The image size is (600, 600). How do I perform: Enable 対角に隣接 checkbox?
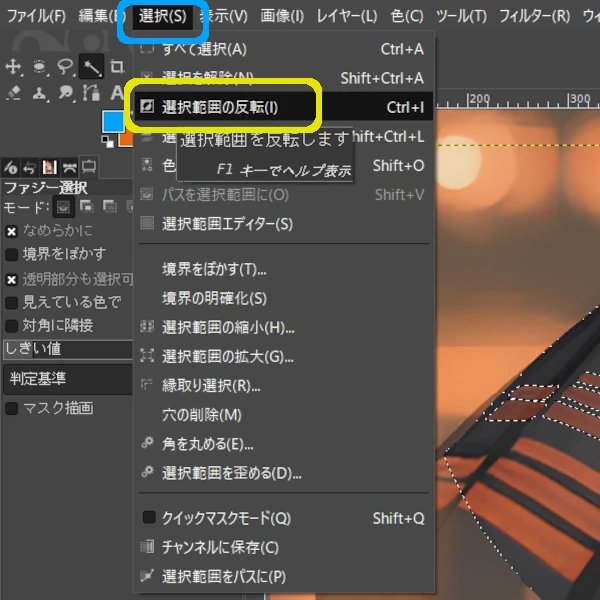click(11, 326)
